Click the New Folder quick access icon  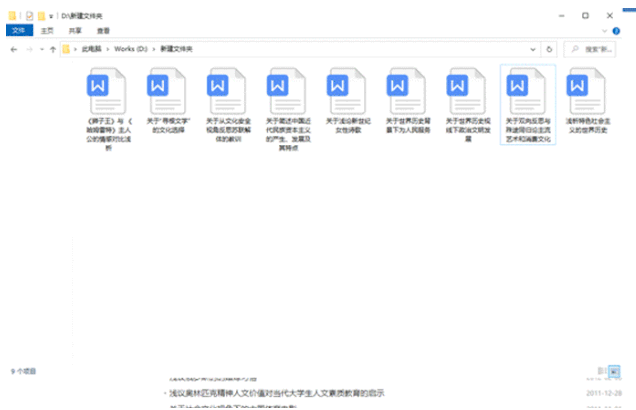point(41,16)
